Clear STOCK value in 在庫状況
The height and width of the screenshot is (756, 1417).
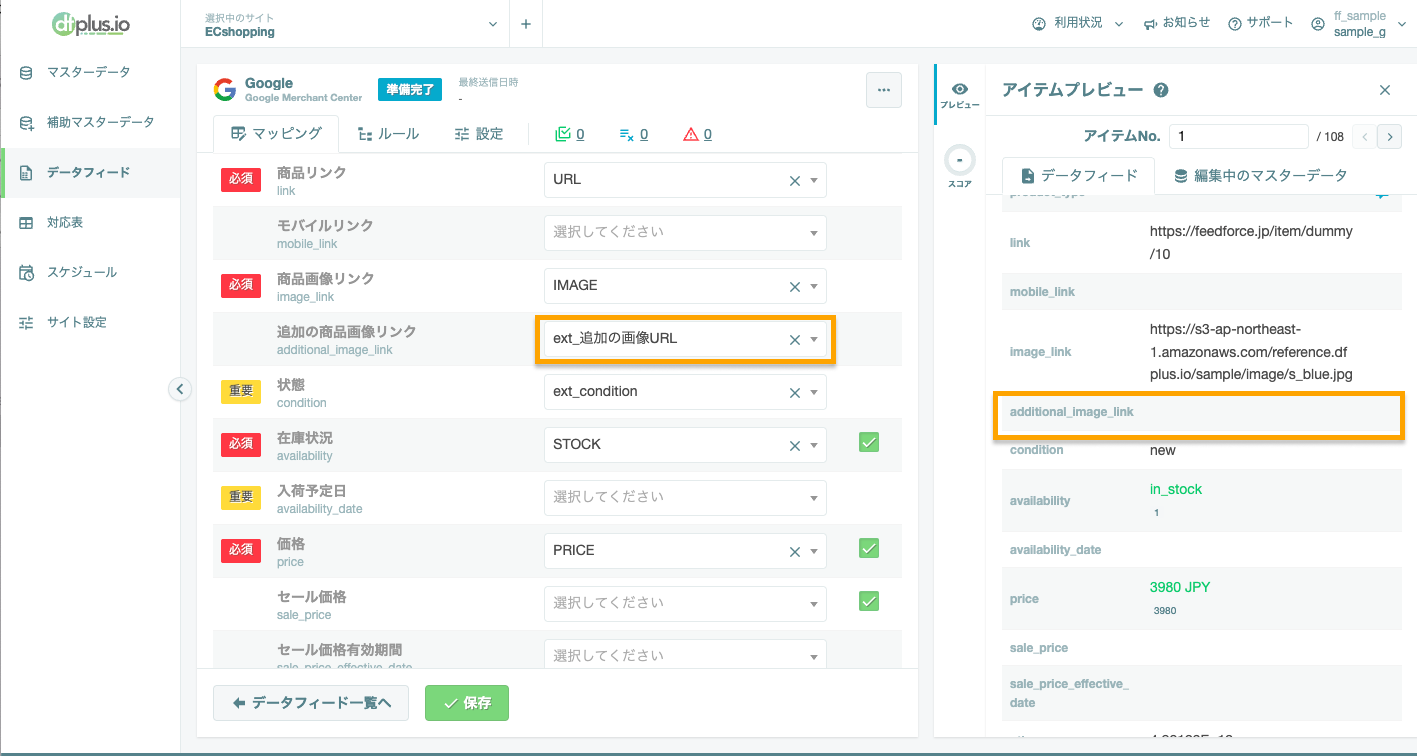point(795,445)
